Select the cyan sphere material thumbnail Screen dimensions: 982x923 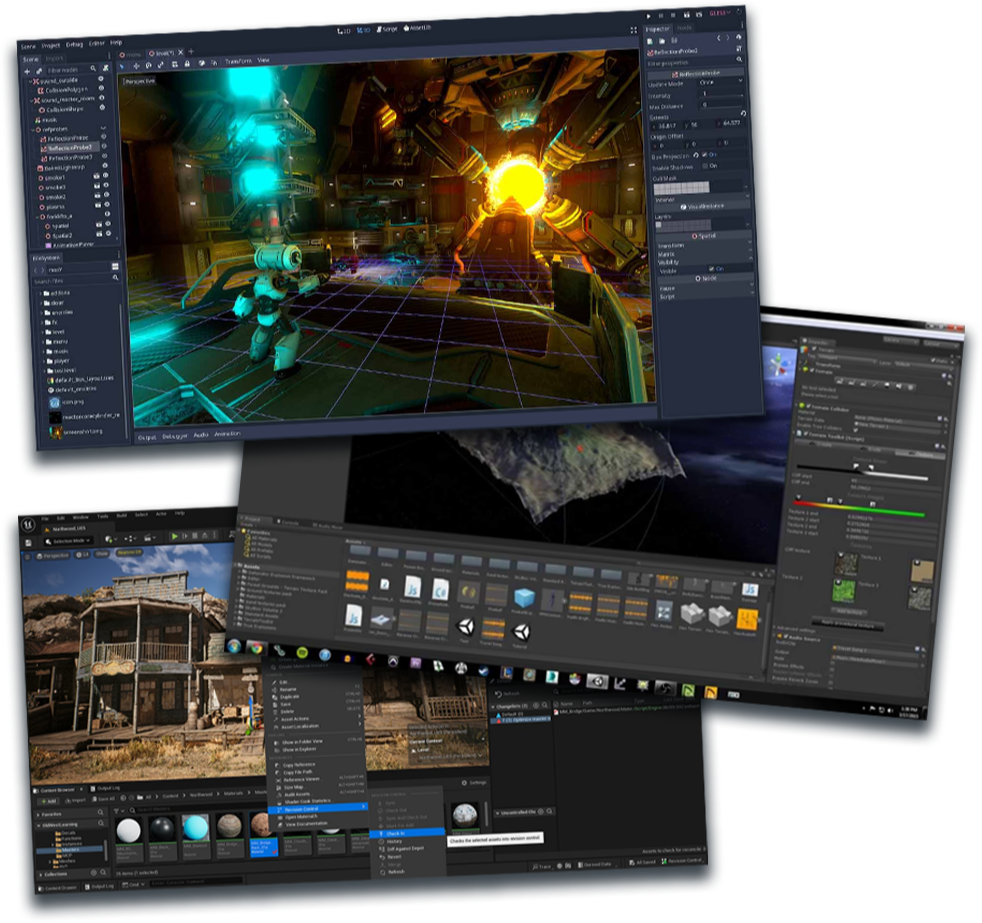click(x=195, y=828)
